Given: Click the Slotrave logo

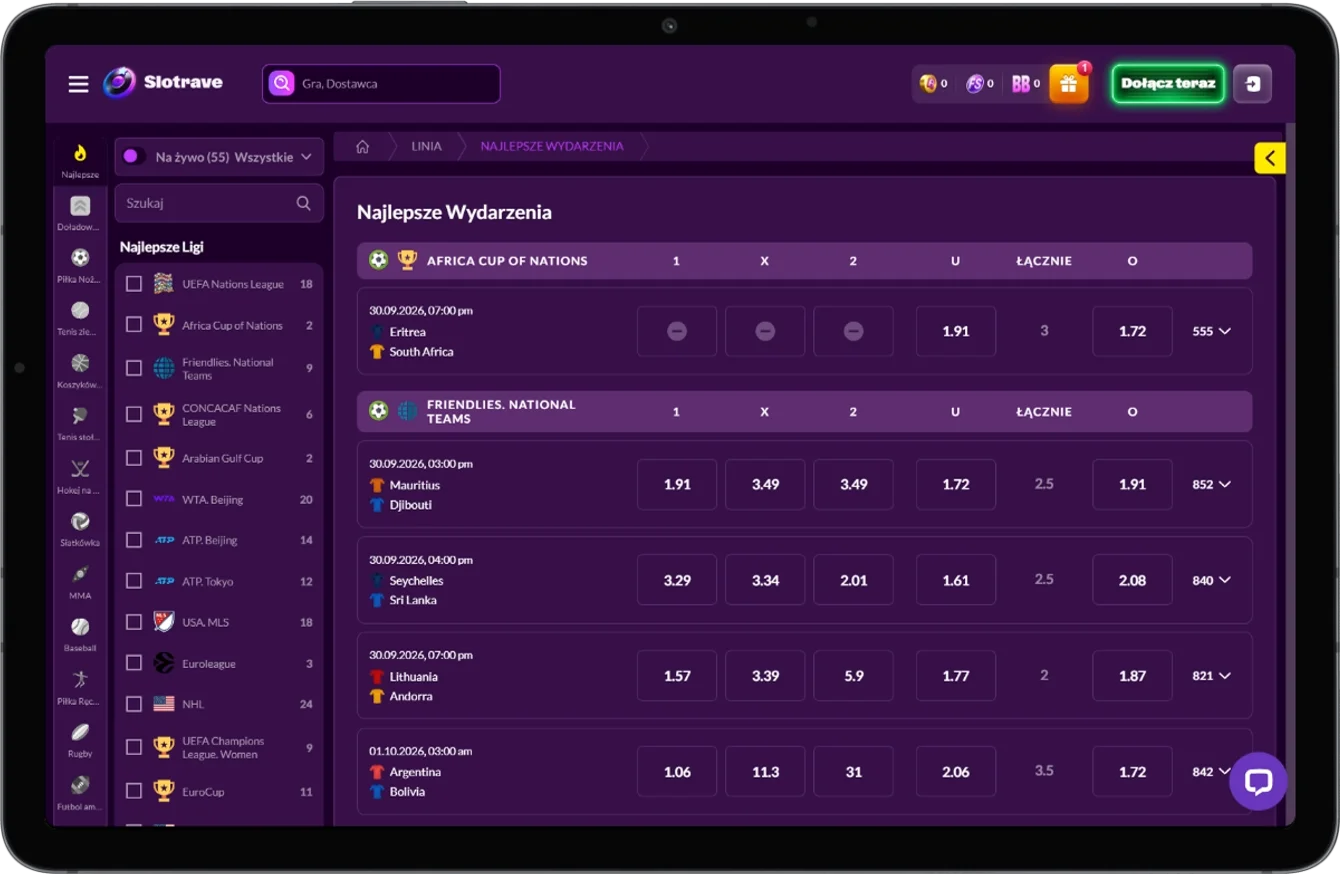Looking at the screenshot, I should (163, 83).
